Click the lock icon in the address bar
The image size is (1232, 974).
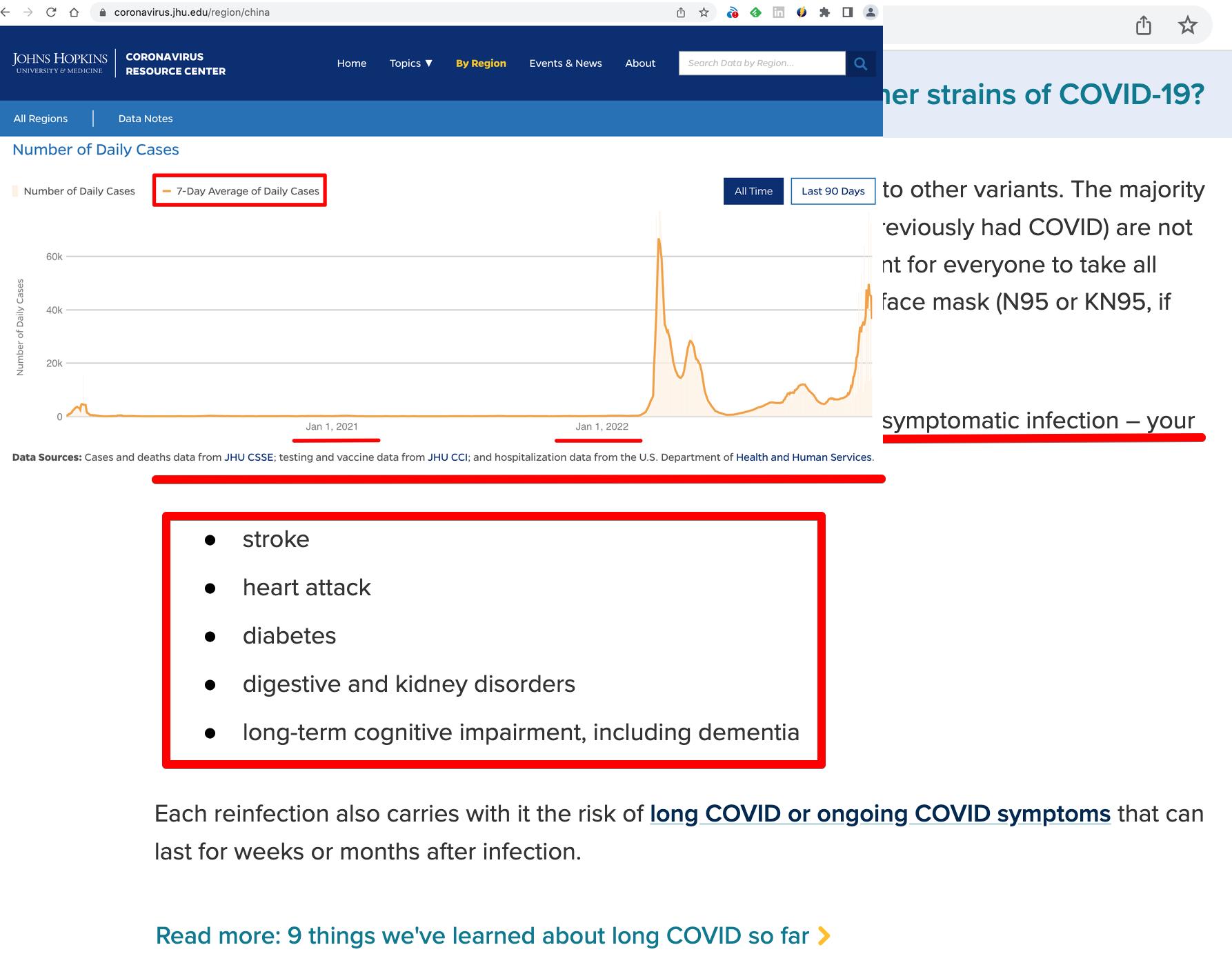103,12
